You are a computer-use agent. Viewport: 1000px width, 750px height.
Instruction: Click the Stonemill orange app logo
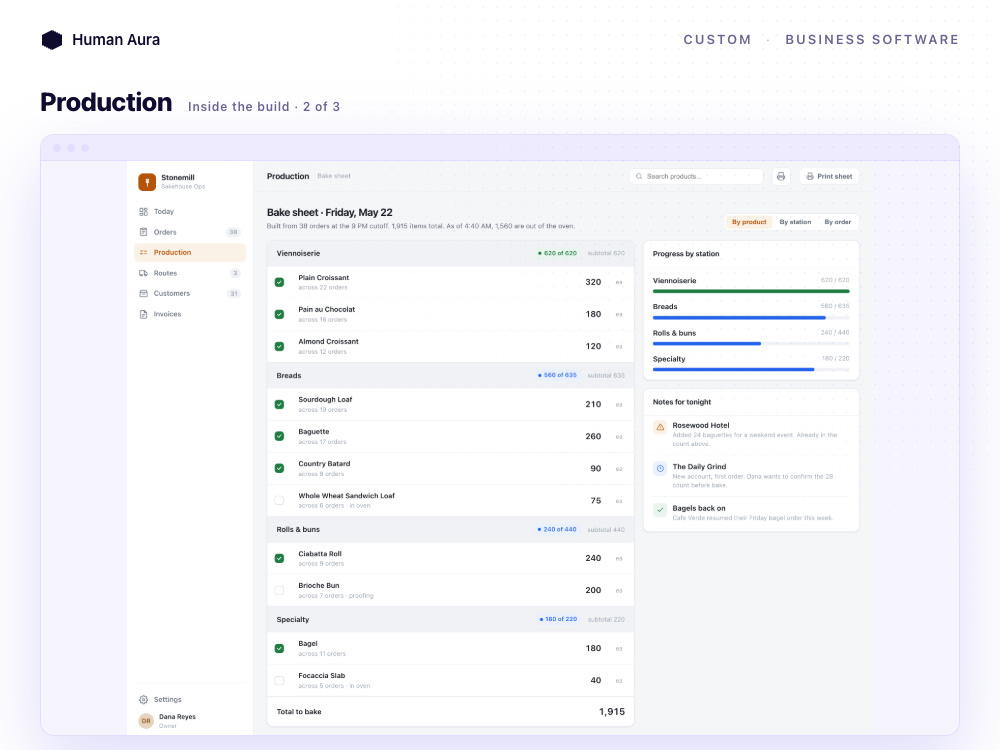[147, 182]
